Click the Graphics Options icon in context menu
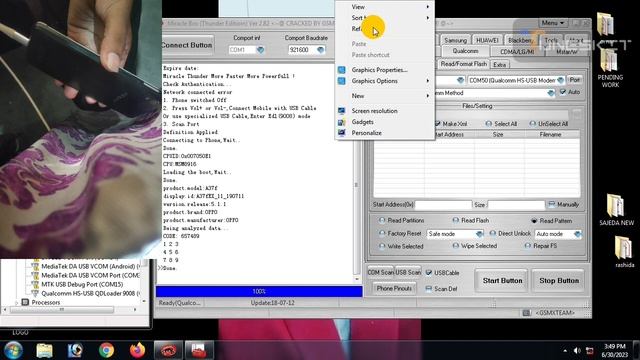Viewport: 640px width, 360px height. coord(342,81)
